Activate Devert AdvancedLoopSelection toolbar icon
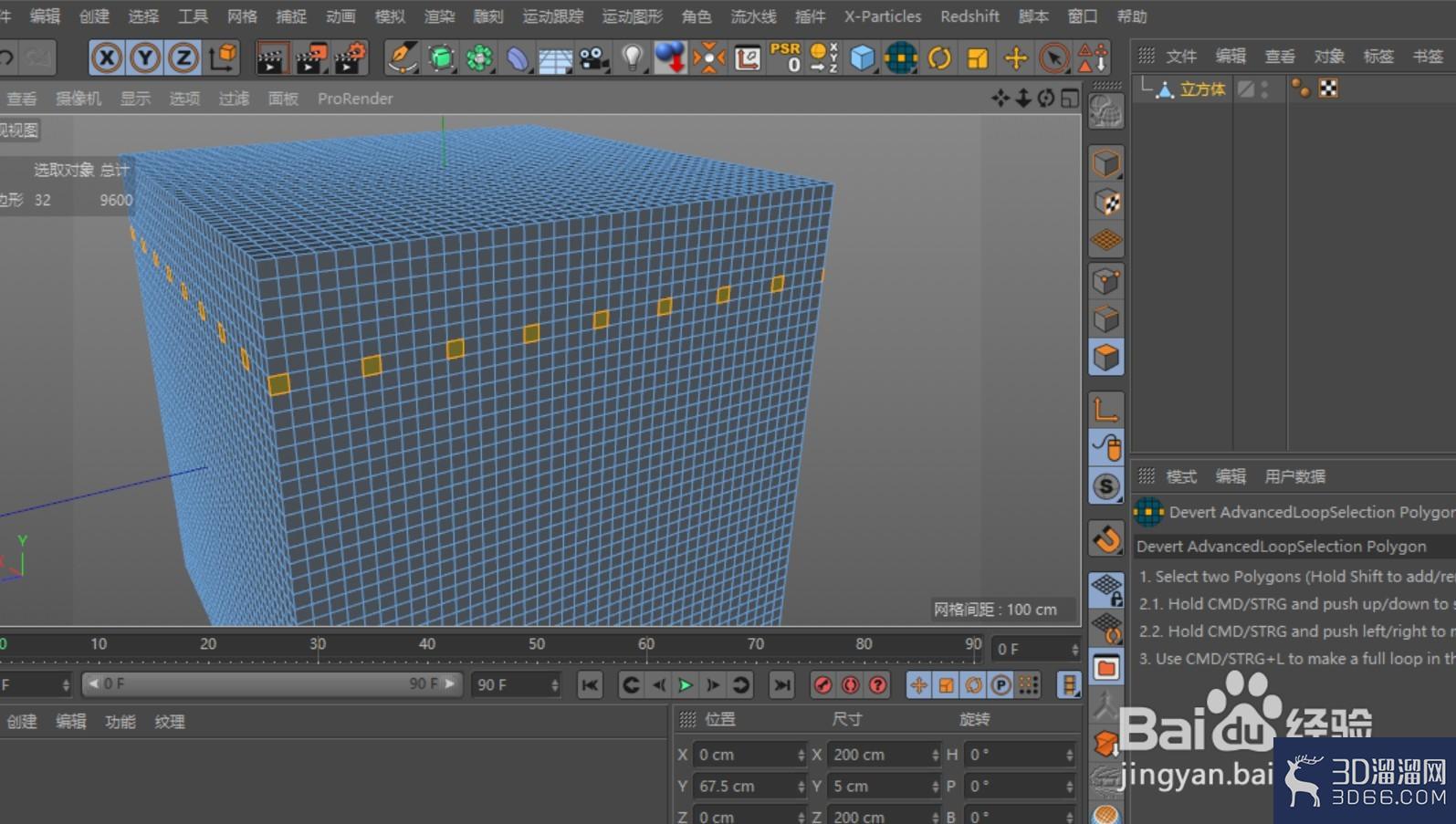This screenshot has width=1456, height=824. coord(901,58)
